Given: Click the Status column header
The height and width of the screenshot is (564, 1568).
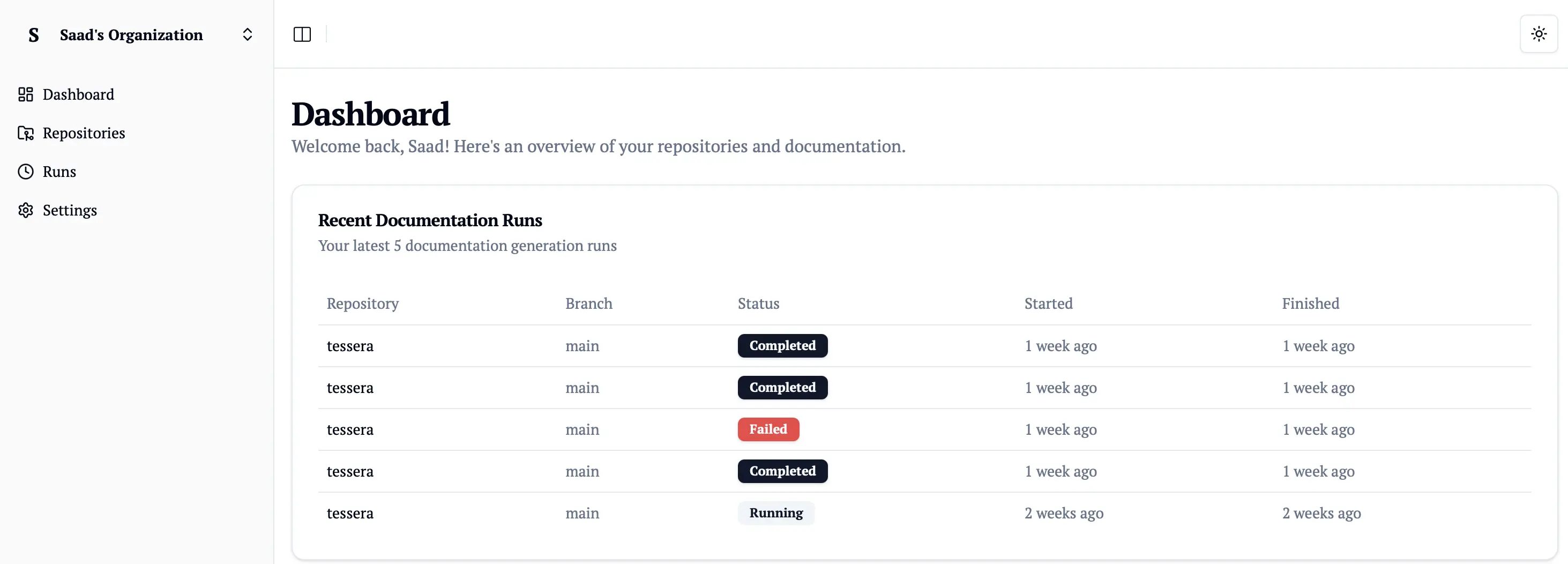Looking at the screenshot, I should pyautogui.click(x=758, y=303).
